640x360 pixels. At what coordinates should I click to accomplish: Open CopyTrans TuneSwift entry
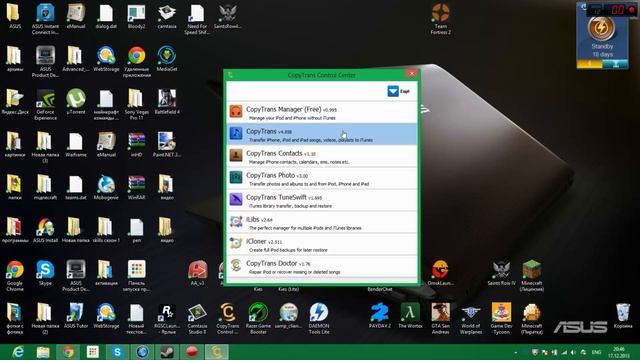click(322, 200)
